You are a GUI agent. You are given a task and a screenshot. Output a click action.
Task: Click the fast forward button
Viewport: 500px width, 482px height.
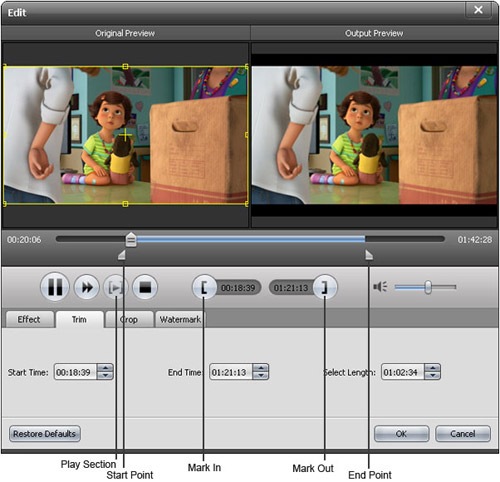pyautogui.click(x=87, y=287)
